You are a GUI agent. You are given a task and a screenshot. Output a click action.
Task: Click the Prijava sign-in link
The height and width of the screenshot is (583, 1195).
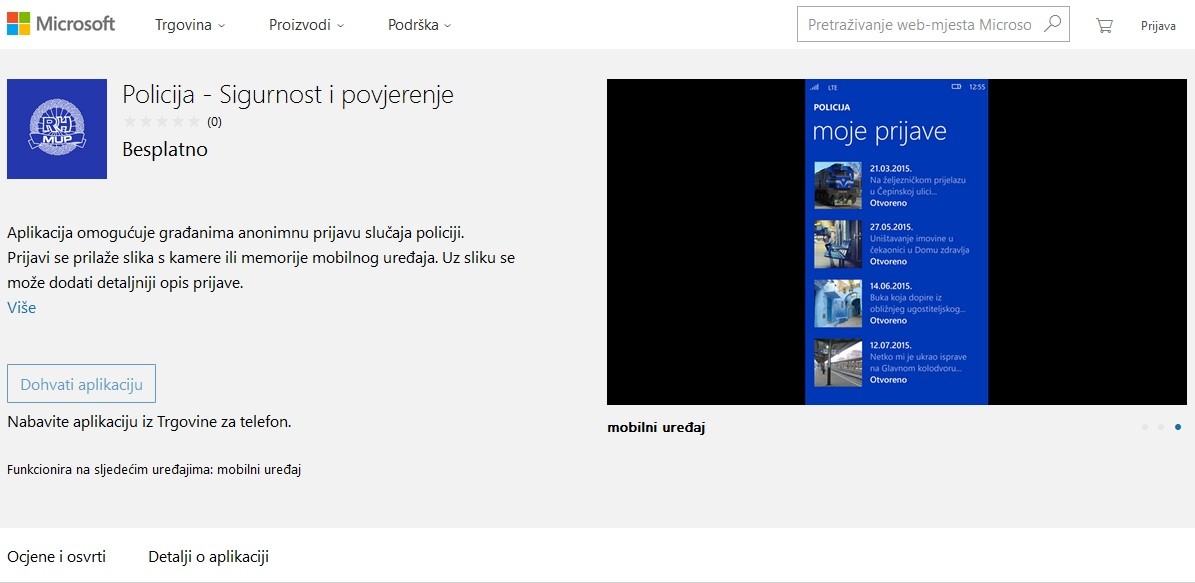pyautogui.click(x=1158, y=26)
